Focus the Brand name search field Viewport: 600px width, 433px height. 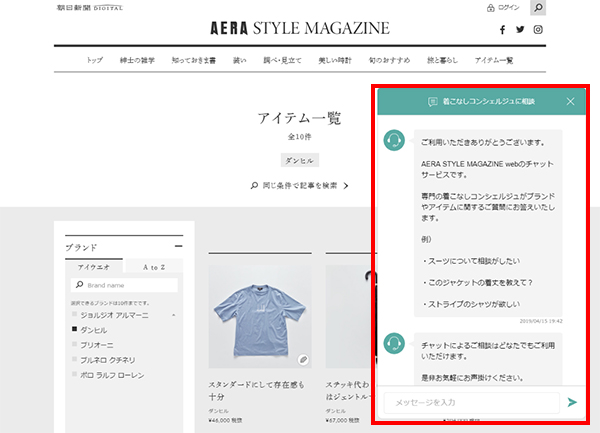tap(124, 285)
